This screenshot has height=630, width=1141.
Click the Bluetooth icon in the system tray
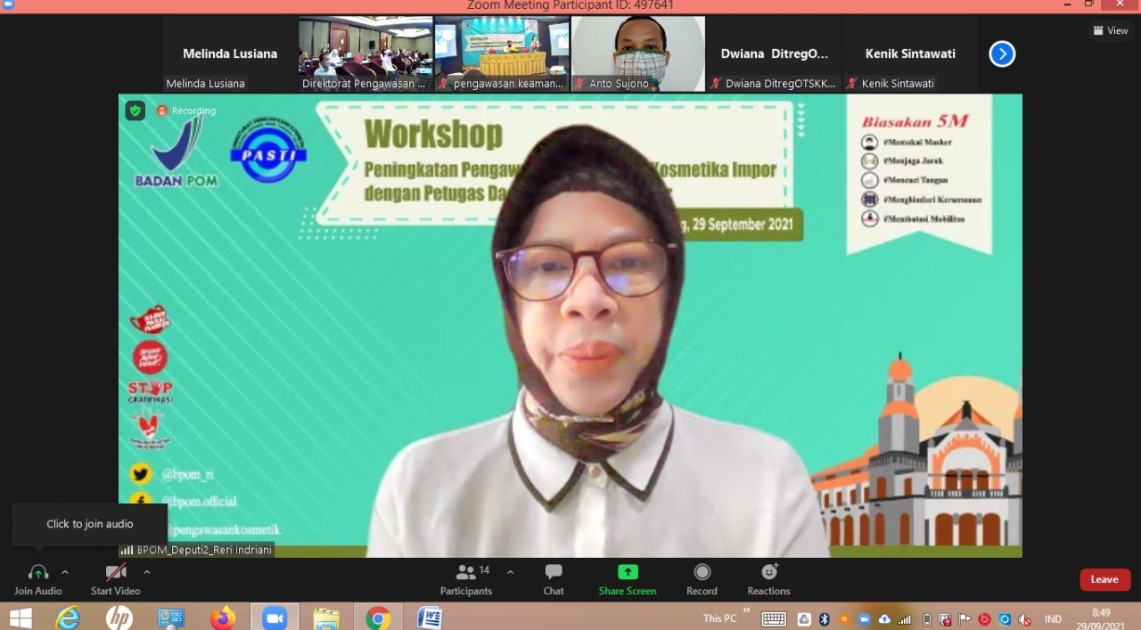(824, 617)
